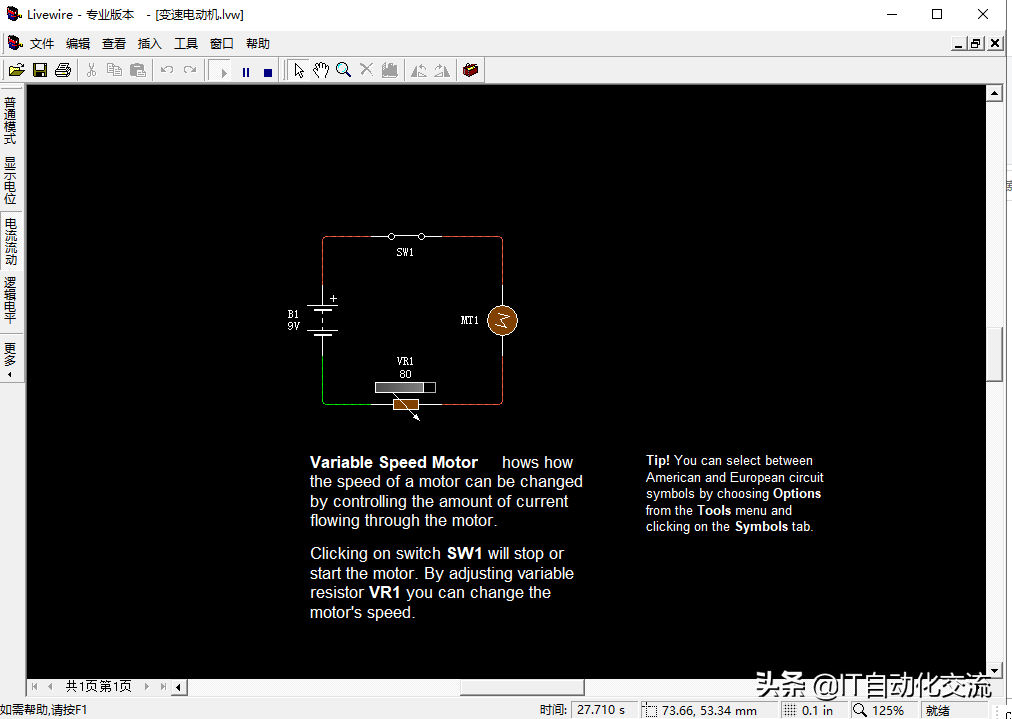
Task: Click the vertical scrollbar up arrow
Action: coord(994,93)
